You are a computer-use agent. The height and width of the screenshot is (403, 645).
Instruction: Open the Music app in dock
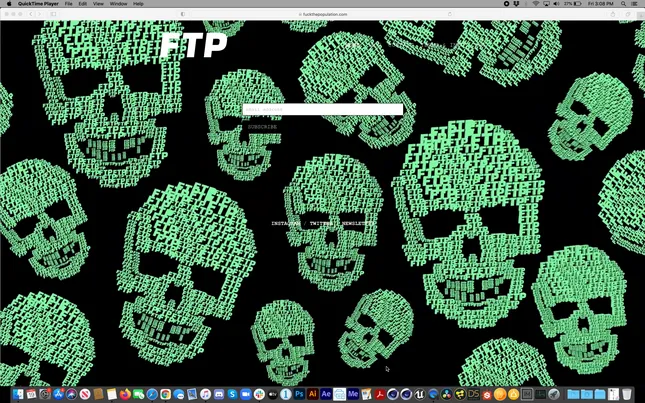coord(205,394)
